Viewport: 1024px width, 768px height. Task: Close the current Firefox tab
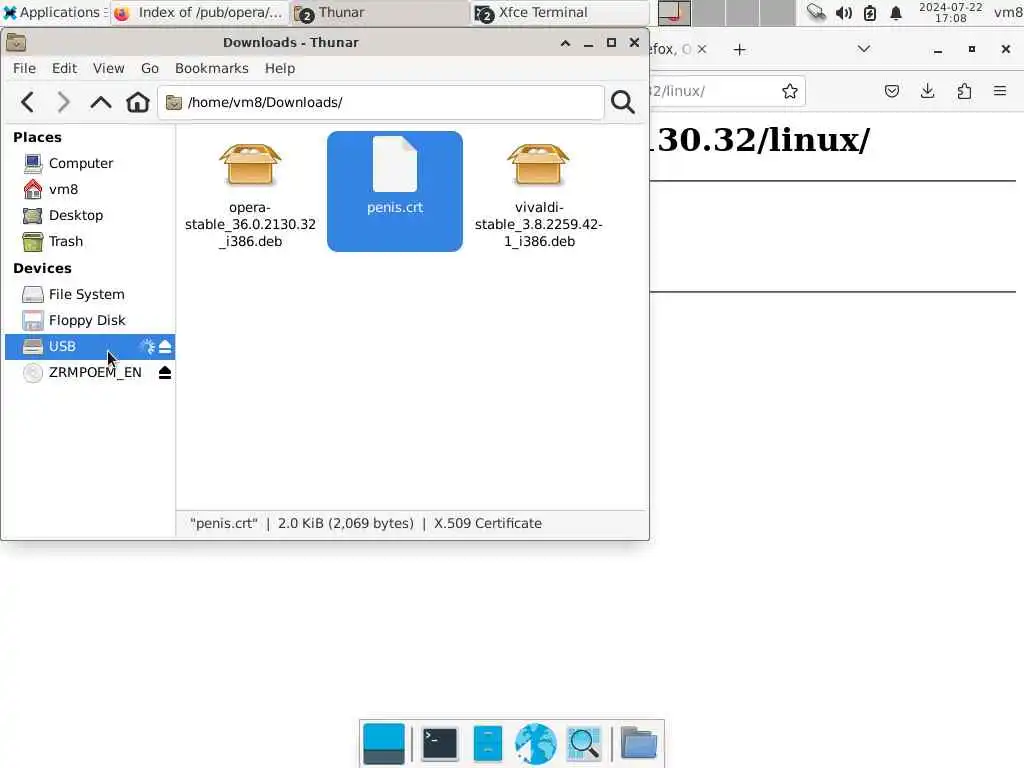701,49
